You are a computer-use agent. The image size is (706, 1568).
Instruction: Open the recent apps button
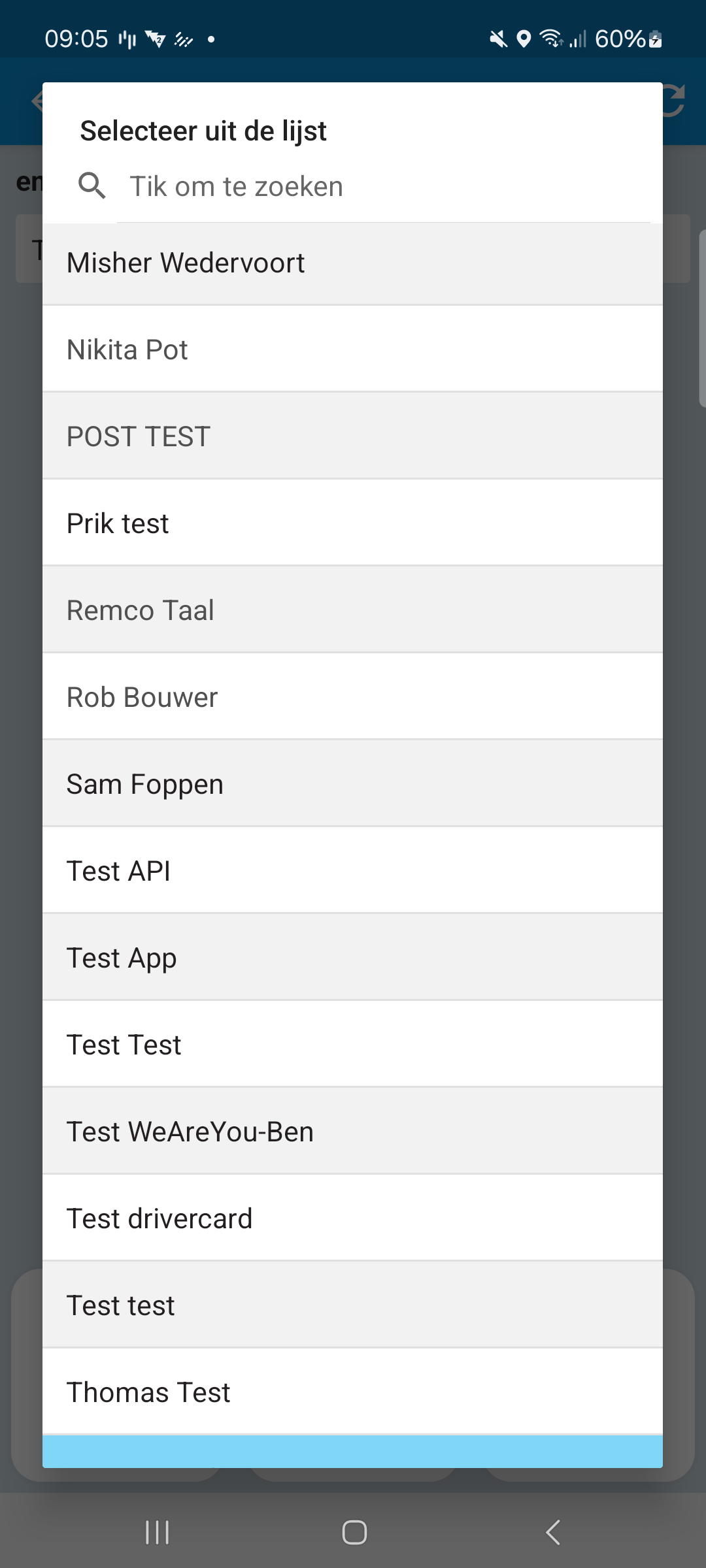point(157,1532)
